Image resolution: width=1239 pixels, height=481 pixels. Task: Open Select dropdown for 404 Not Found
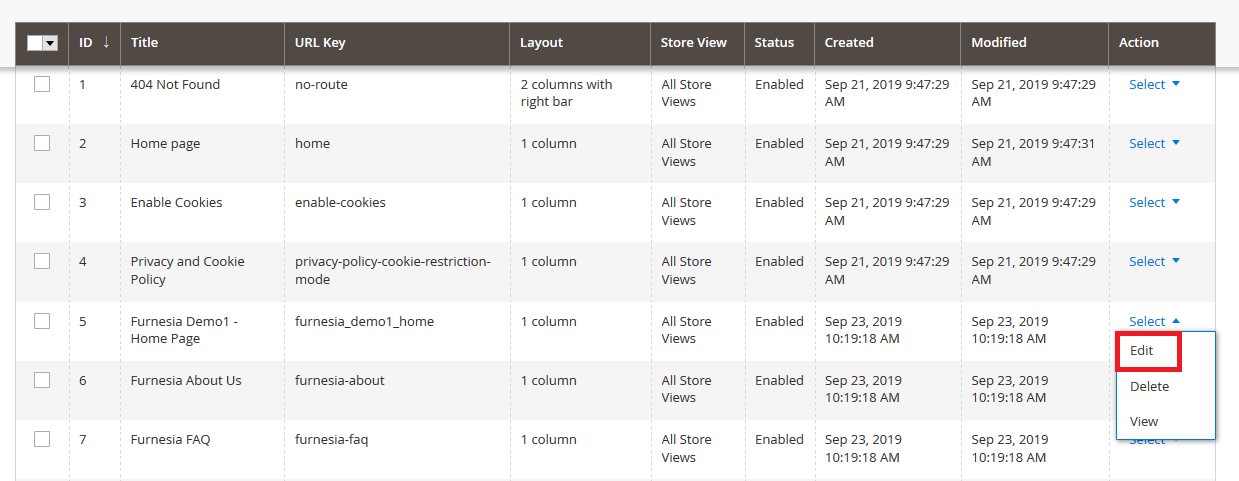coord(1154,85)
